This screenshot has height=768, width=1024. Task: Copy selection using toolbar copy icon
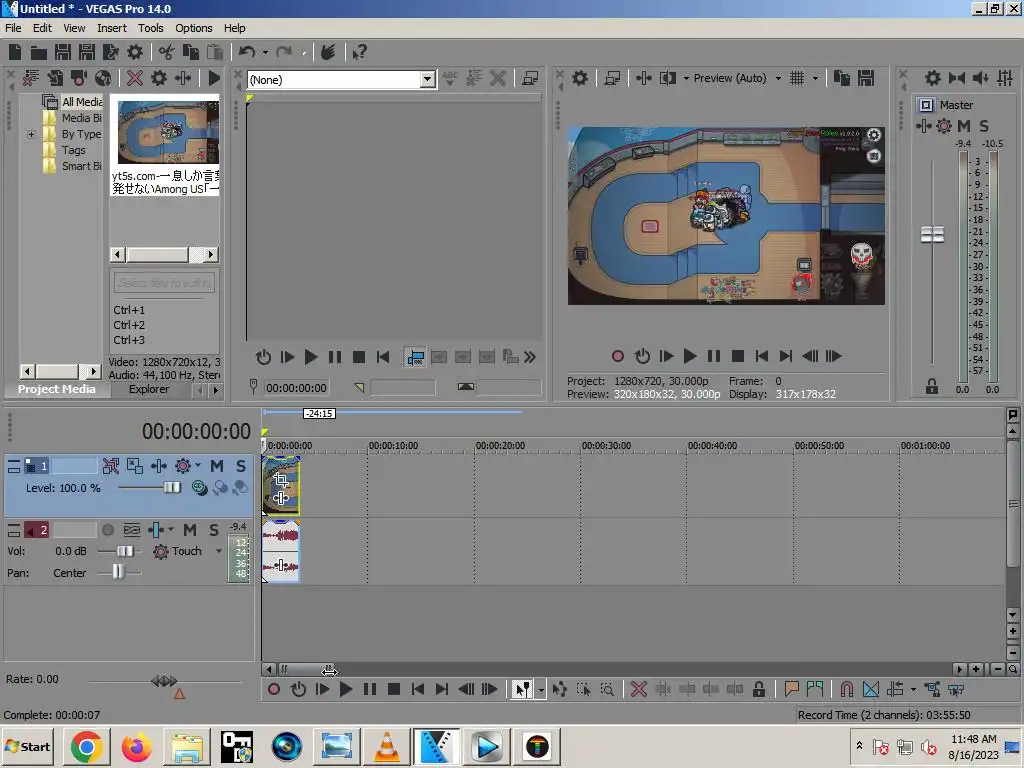tap(191, 52)
